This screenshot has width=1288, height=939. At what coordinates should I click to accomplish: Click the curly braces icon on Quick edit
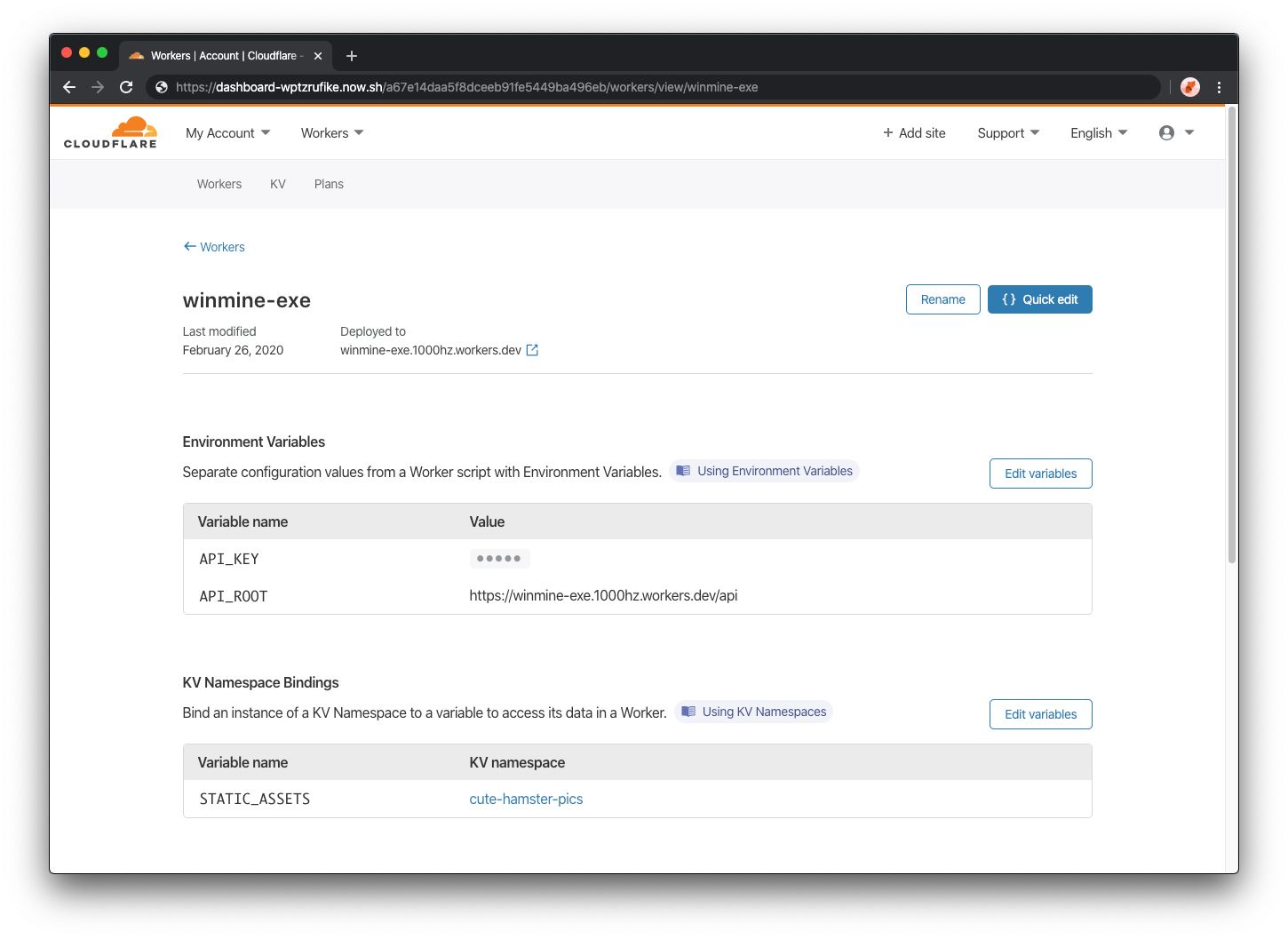pos(1009,299)
